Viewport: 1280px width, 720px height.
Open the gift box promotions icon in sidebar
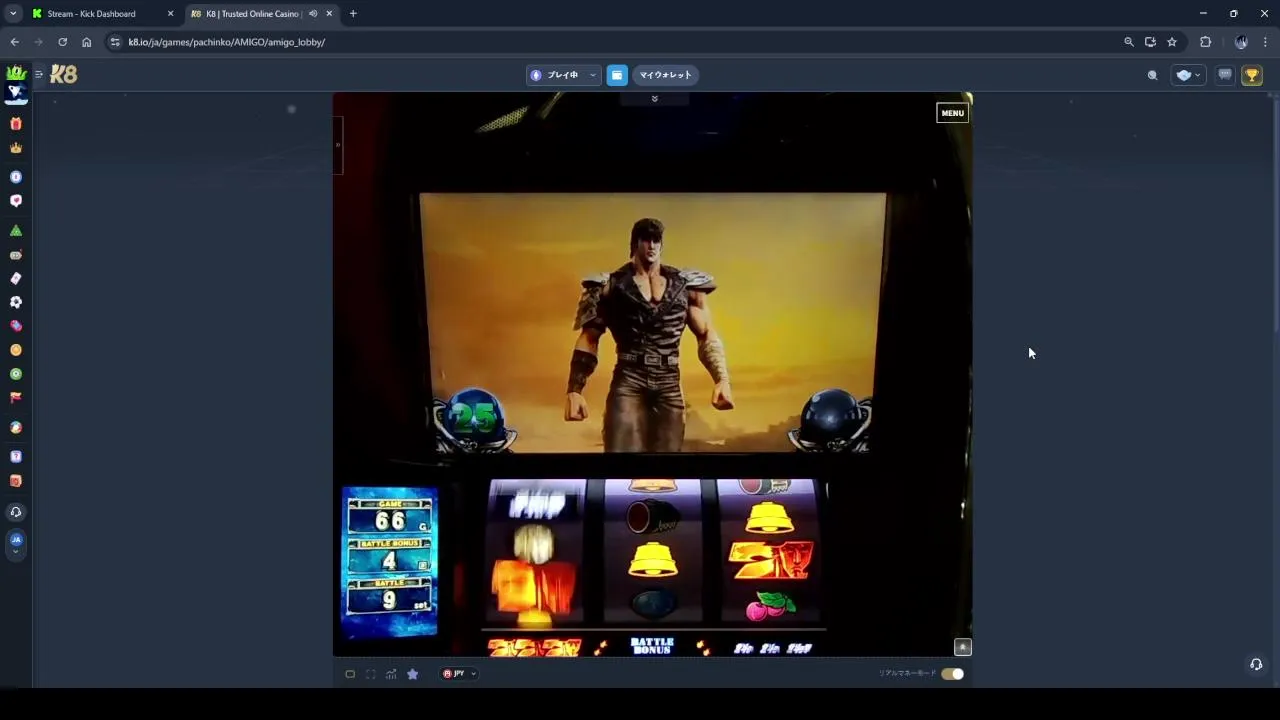(15, 124)
